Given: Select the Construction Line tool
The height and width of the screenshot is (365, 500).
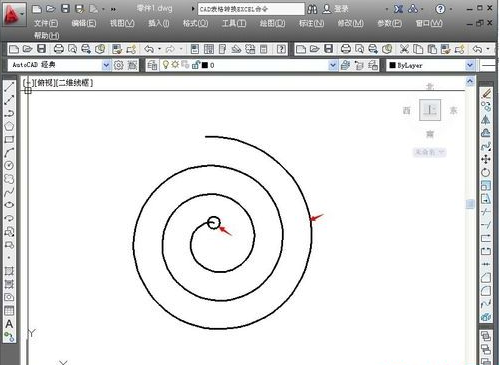Looking at the screenshot, I should click(x=9, y=100).
